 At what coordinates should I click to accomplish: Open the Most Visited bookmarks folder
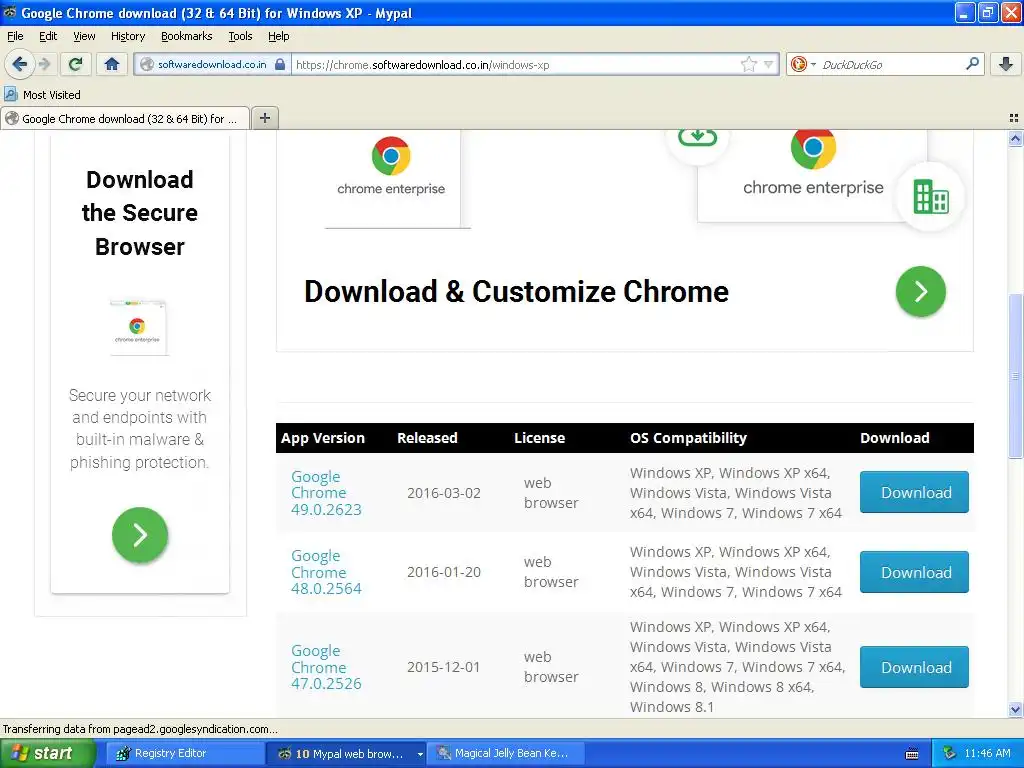[42, 95]
